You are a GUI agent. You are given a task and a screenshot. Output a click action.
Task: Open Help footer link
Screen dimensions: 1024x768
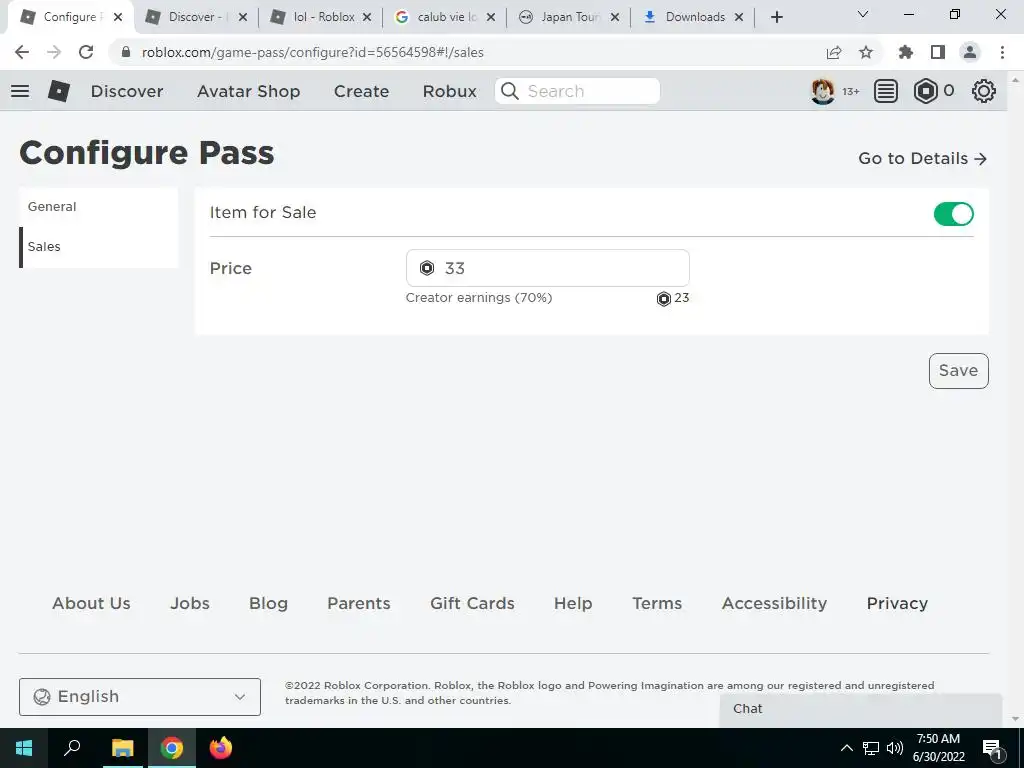[x=573, y=603]
